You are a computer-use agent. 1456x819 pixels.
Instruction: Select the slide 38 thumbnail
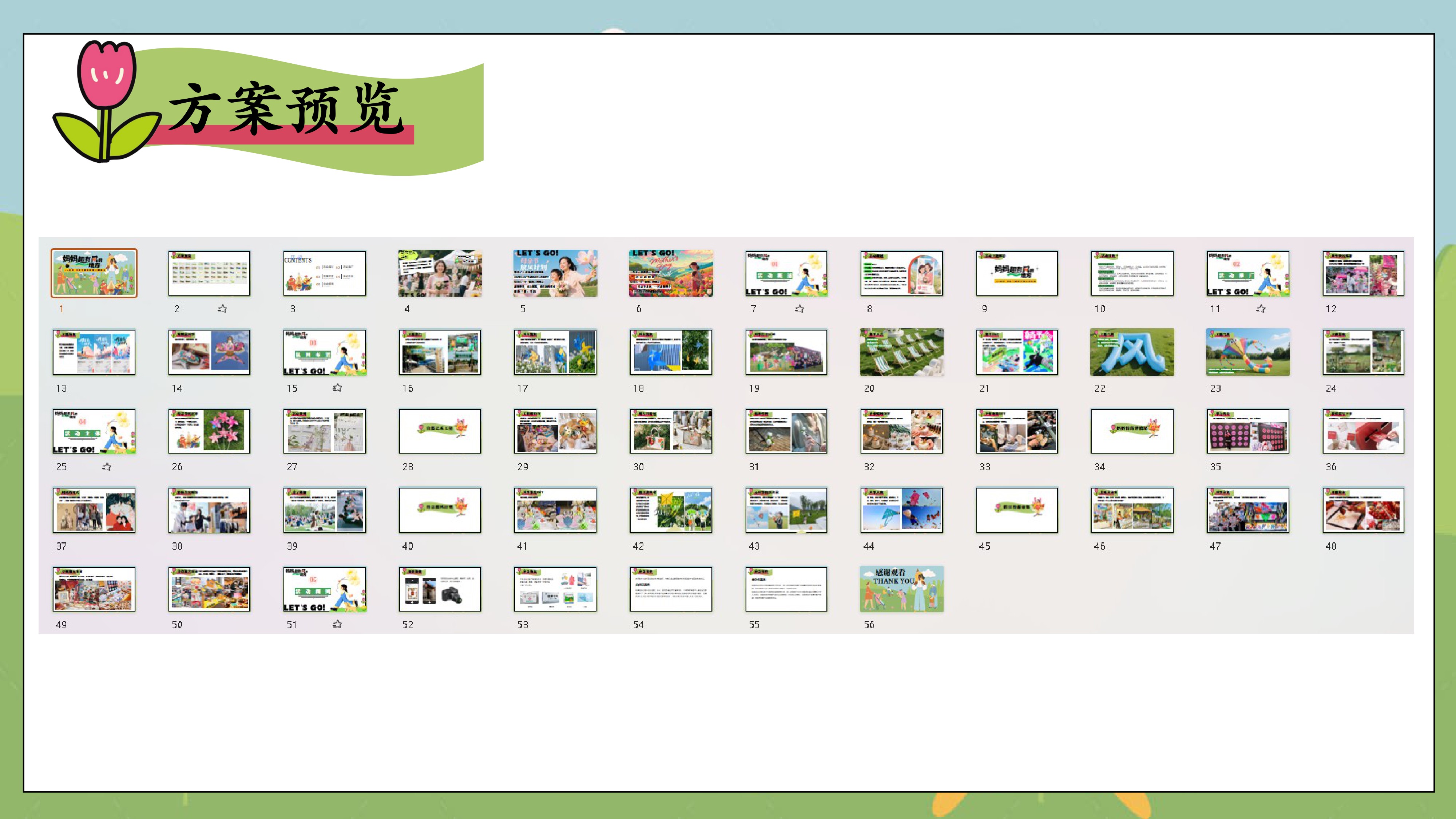[209, 510]
